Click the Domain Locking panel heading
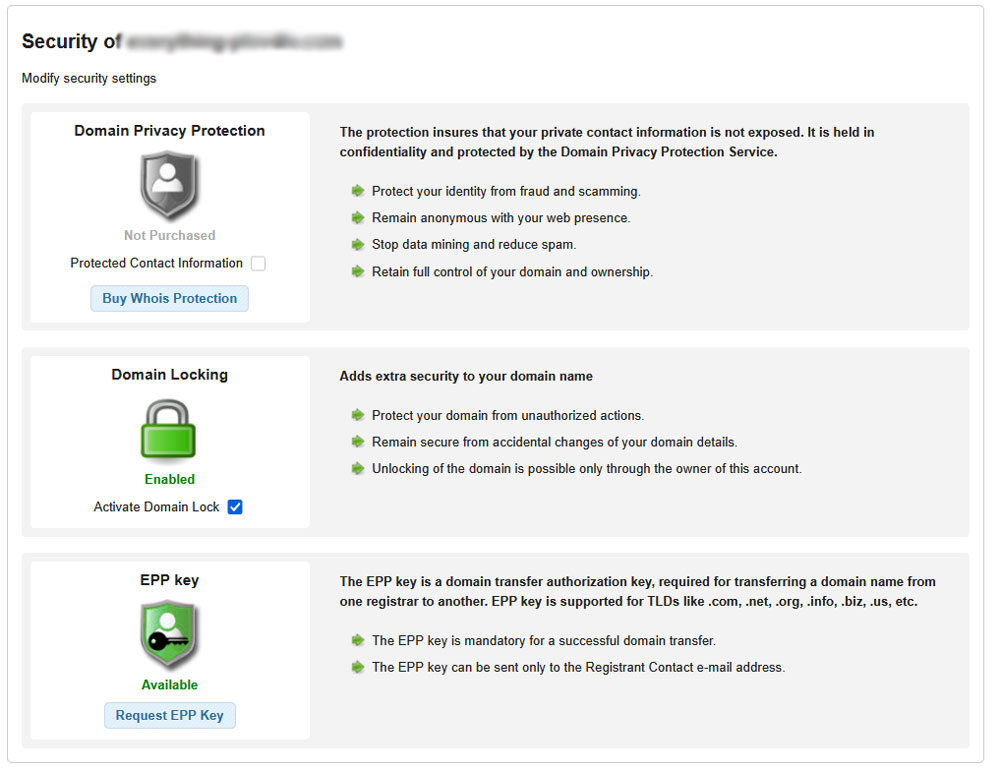 point(169,374)
